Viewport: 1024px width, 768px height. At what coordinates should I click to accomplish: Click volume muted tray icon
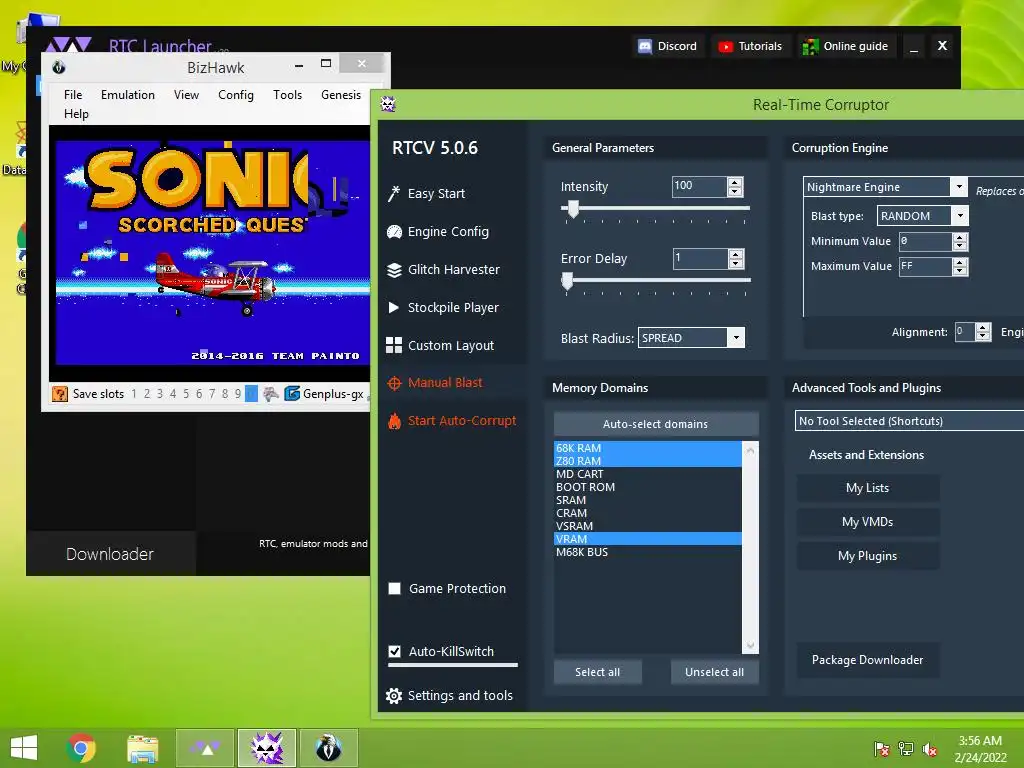pyautogui.click(x=930, y=749)
